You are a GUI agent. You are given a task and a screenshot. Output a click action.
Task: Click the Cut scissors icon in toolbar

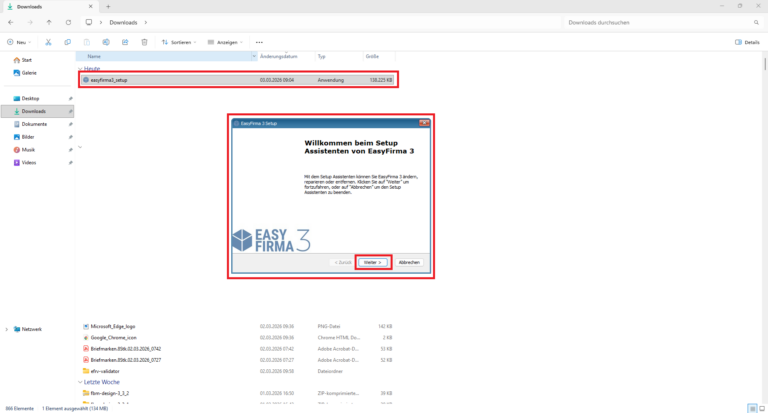pos(48,42)
